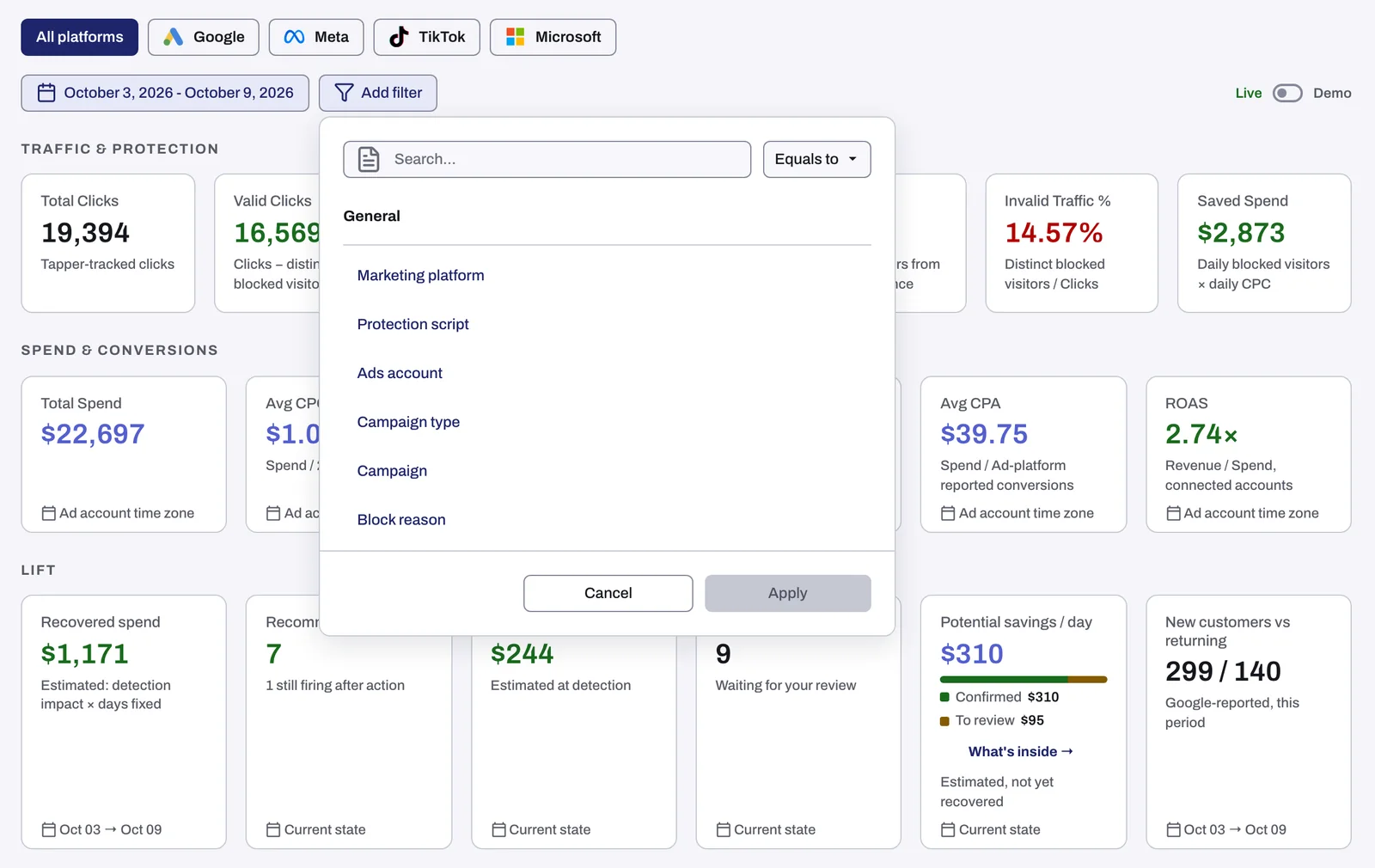Image resolution: width=1375 pixels, height=868 pixels.
Task: Choose the Block reason filter option
Action: click(x=401, y=520)
